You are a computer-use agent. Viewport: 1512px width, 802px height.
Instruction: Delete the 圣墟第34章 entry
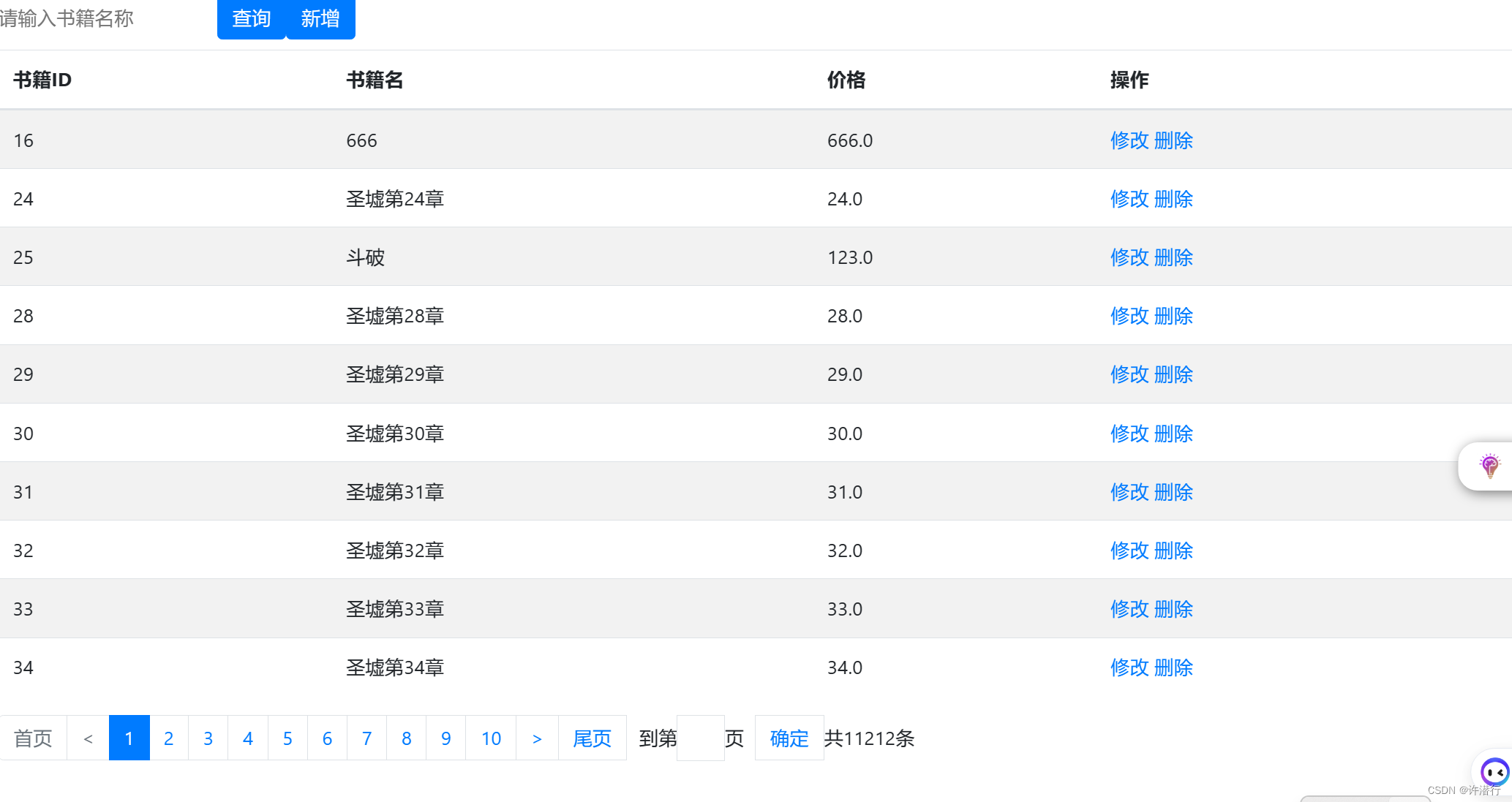coord(1173,667)
